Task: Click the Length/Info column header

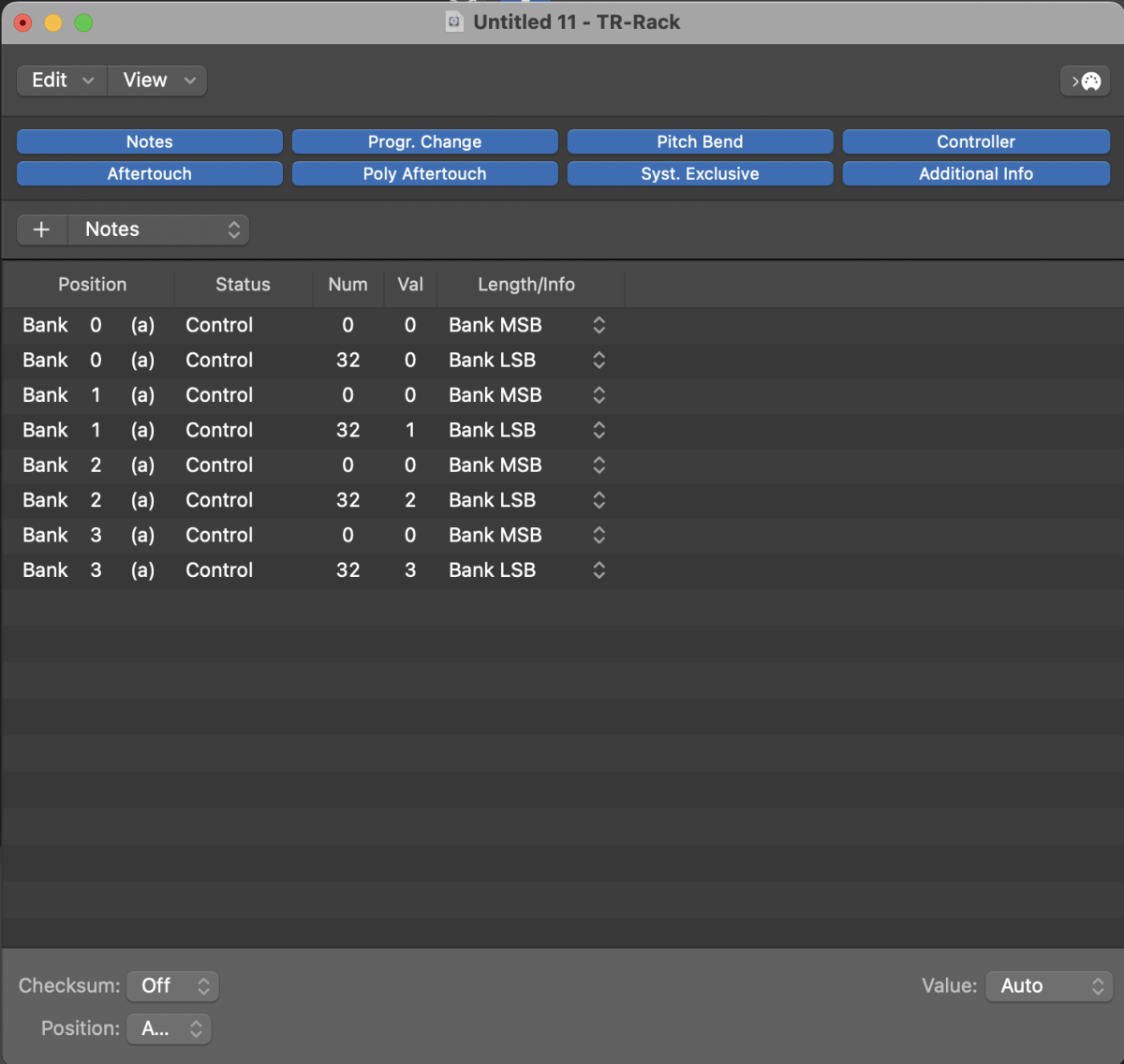Action: 526,285
